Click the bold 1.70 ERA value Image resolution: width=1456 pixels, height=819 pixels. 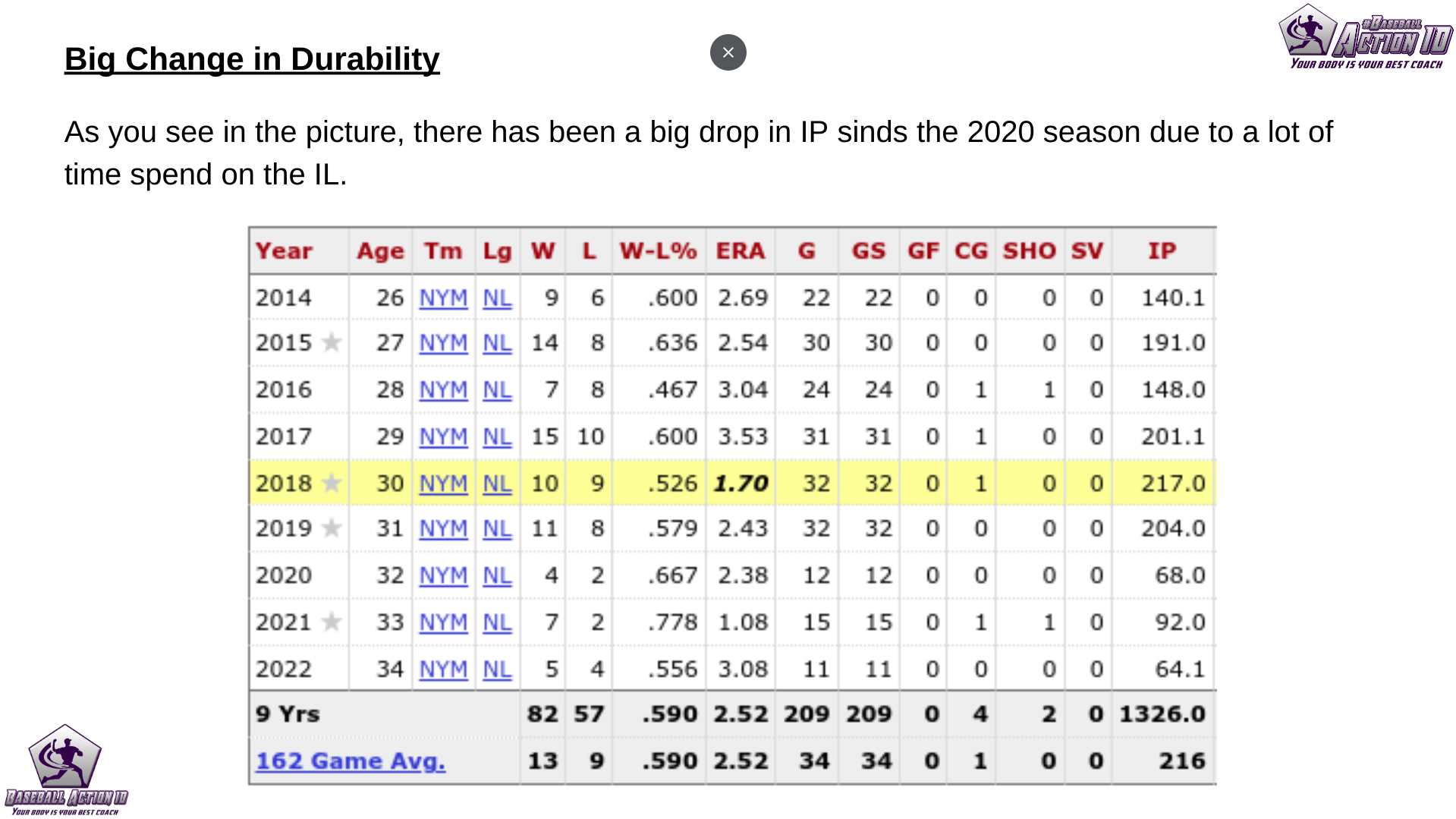click(741, 484)
